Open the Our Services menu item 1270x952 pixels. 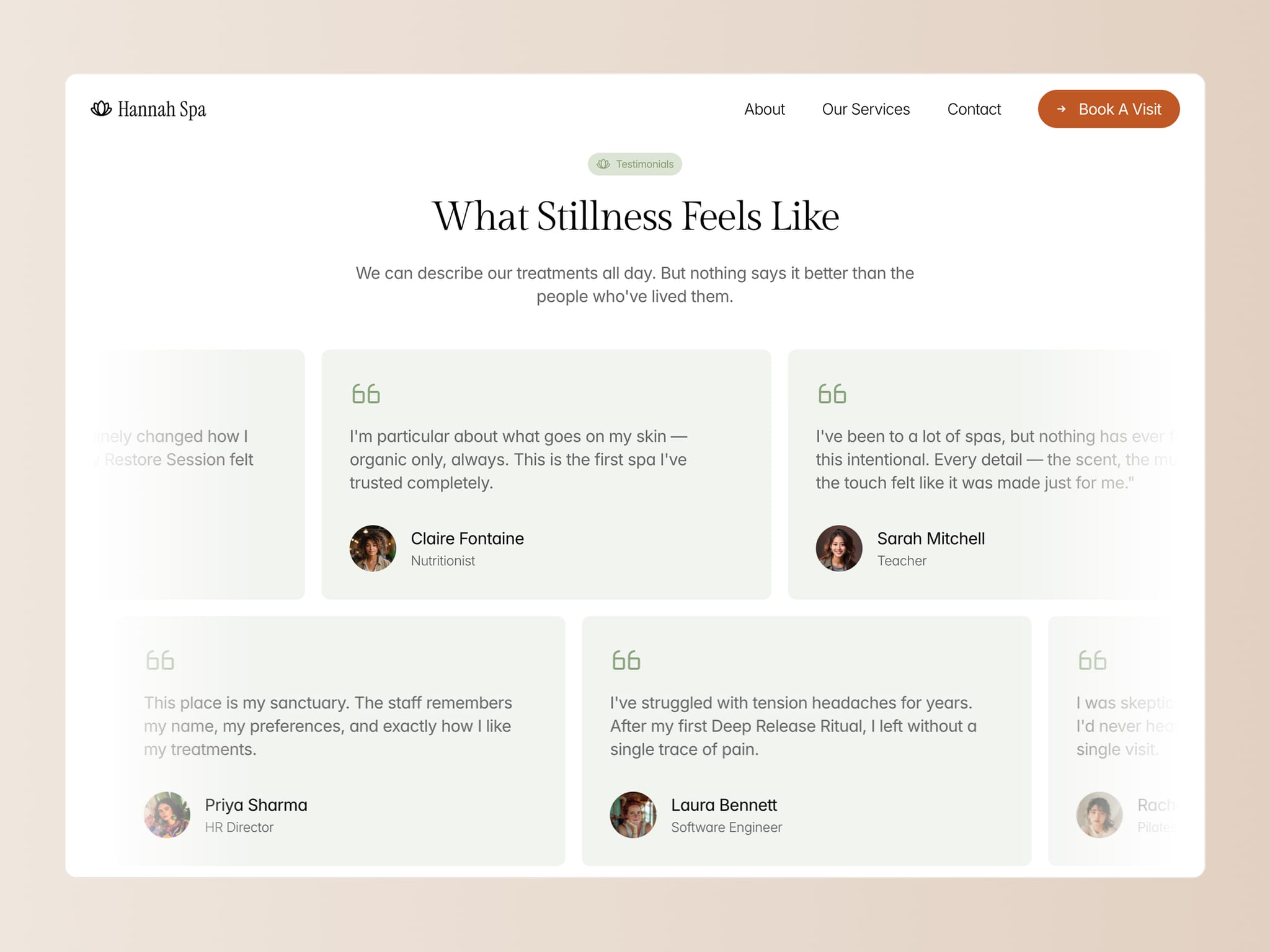pos(866,109)
